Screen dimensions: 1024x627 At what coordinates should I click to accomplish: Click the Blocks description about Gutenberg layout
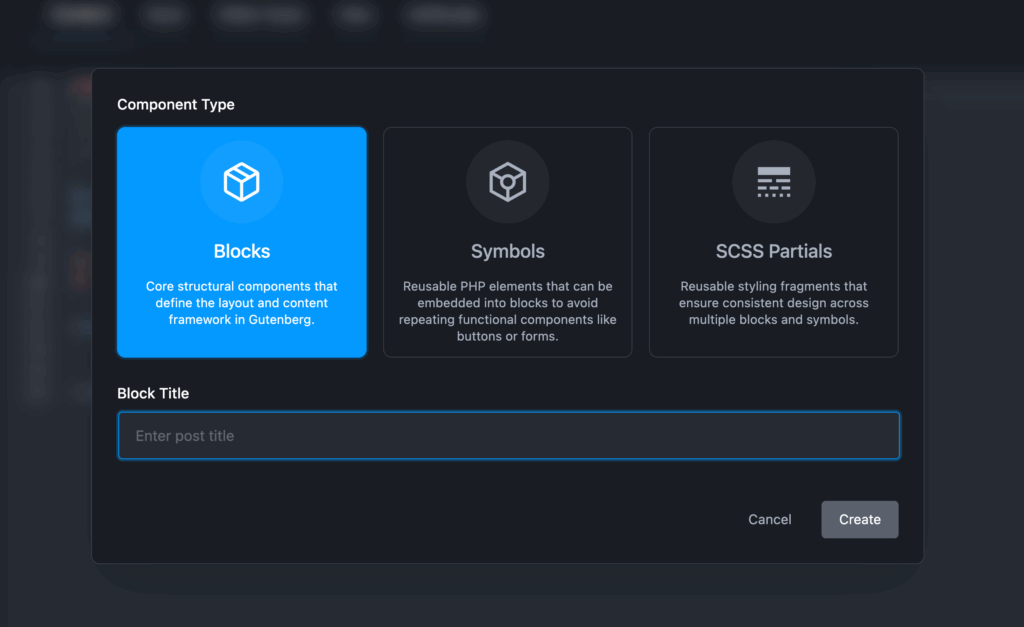241,303
